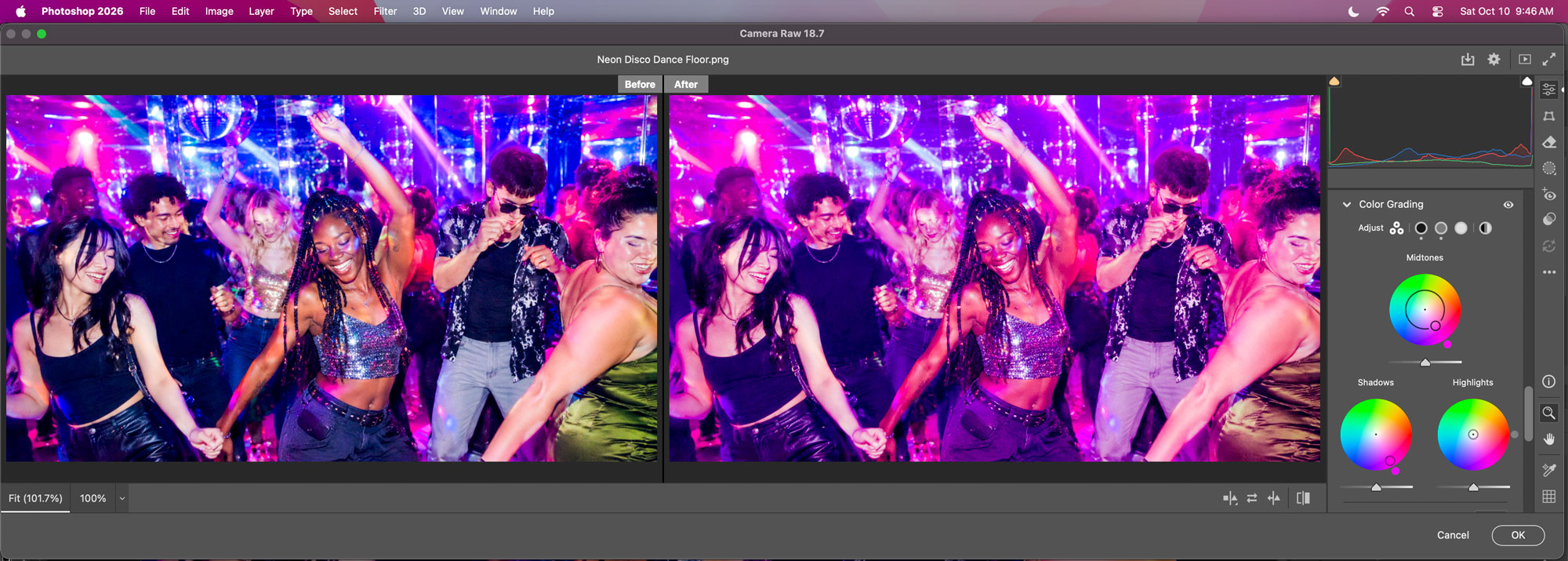Click the edit panel vertical scrollbar
The height and width of the screenshot is (561, 1568).
[1528, 414]
